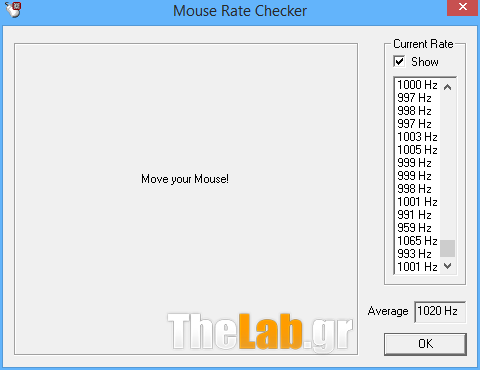Click the rate list scroll up arrow

(x=448, y=87)
